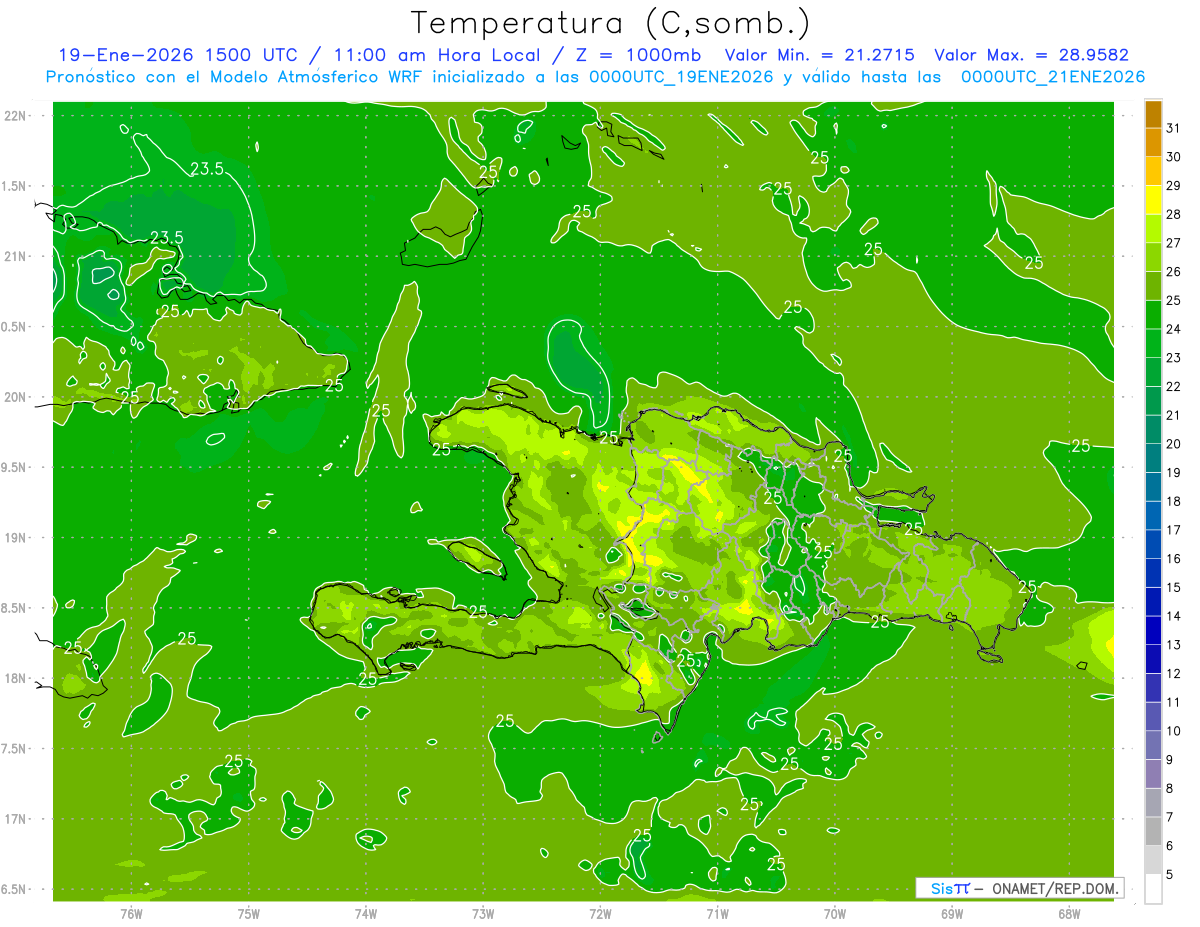Click the '22N' latitude axis label

click(x=17, y=116)
